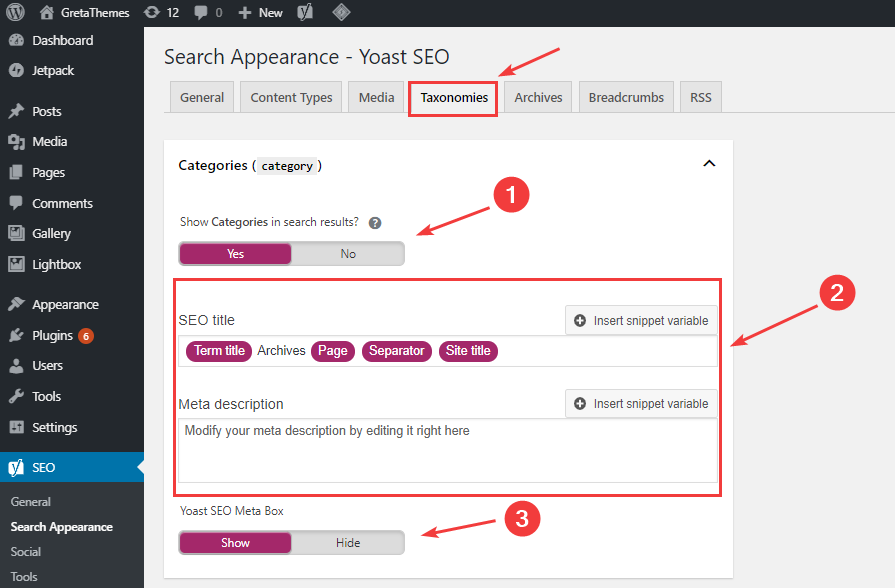Insert snippet variable for SEO title
Image resolution: width=895 pixels, height=588 pixels.
coord(641,321)
